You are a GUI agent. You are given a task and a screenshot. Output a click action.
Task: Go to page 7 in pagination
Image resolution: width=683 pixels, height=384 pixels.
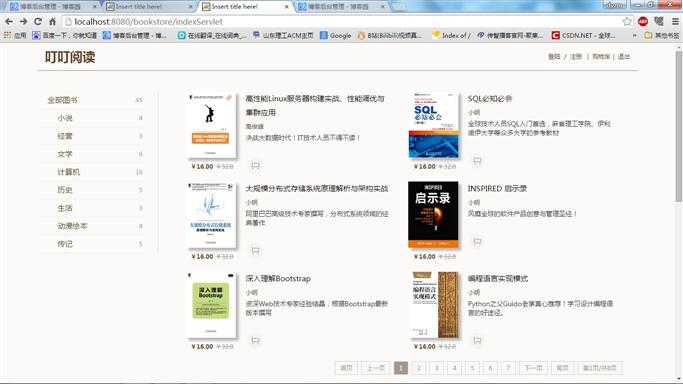(508, 368)
